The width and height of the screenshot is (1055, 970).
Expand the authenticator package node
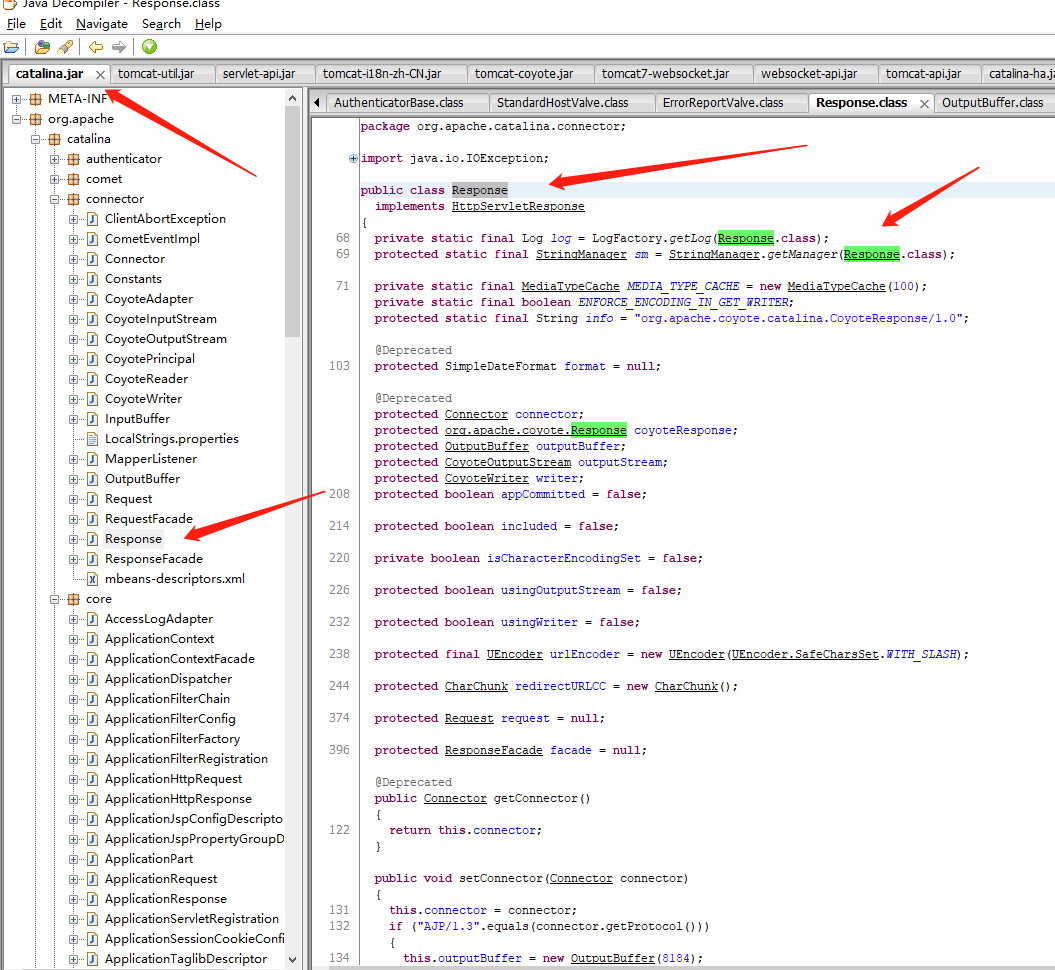pos(54,160)
